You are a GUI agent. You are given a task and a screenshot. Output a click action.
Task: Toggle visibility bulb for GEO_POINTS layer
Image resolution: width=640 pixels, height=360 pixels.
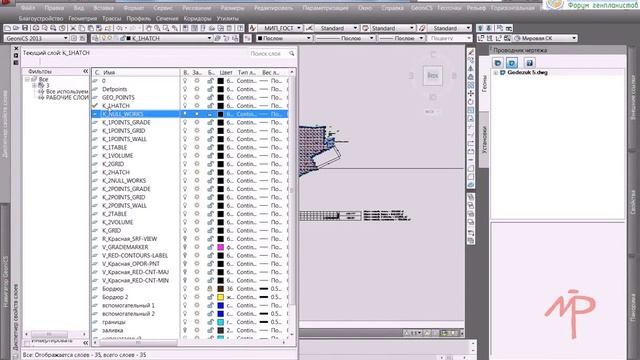click(x=185, y=98)
